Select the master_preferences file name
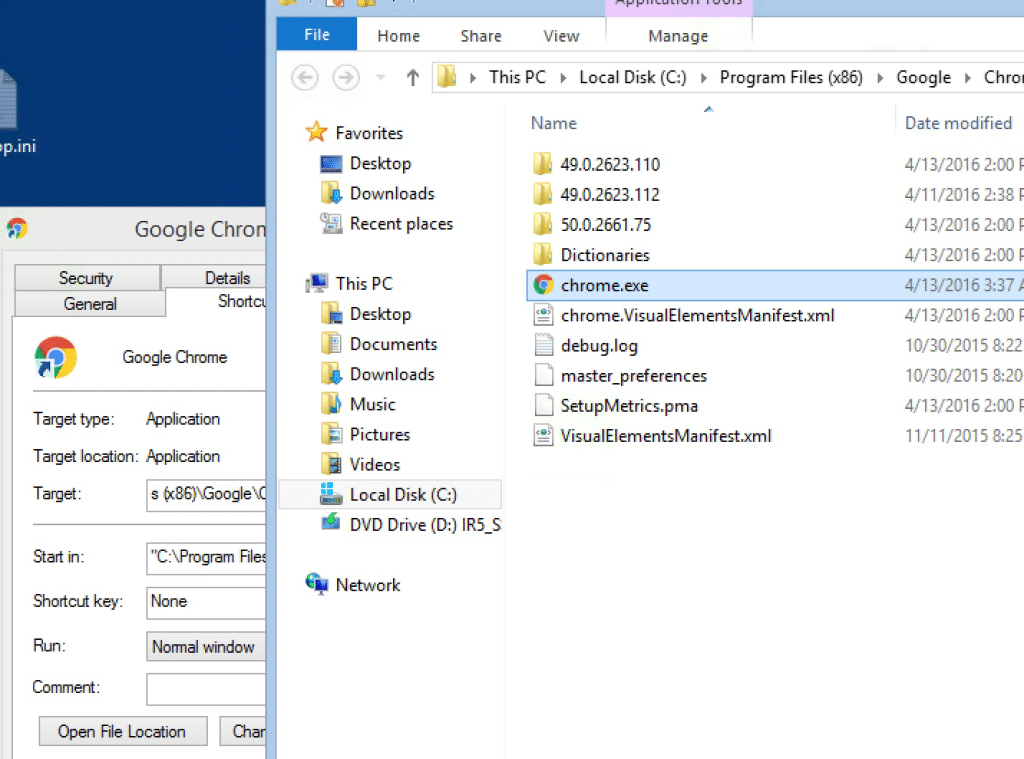Screen dimensions: 1024x759 (633, 376)
